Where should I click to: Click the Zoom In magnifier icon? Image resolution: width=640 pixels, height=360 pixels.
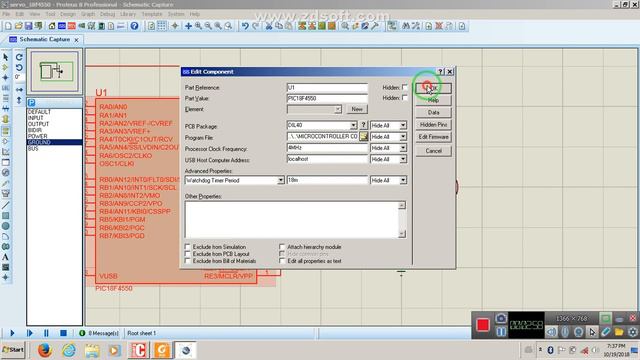pos(198,26)
